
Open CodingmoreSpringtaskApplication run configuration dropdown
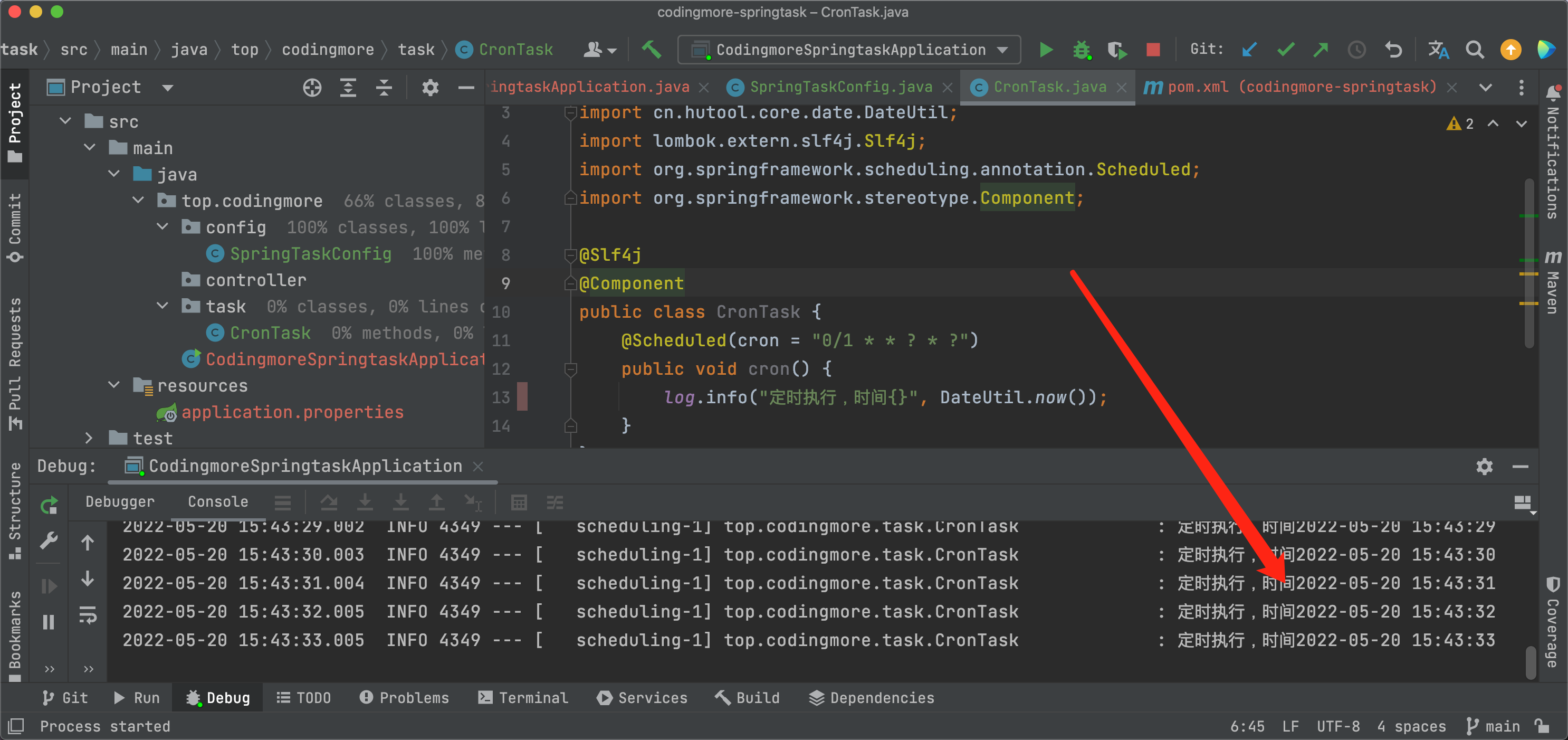(849, 50)
